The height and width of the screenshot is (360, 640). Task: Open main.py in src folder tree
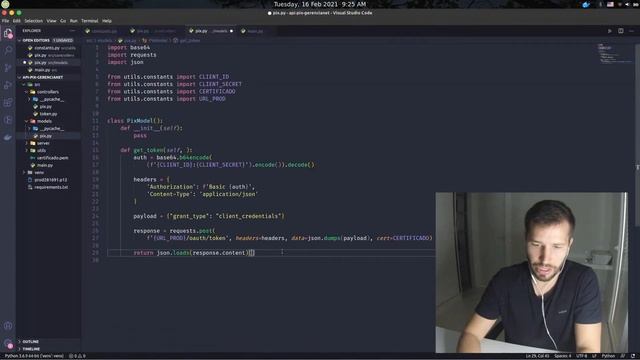tap(48, 165)
